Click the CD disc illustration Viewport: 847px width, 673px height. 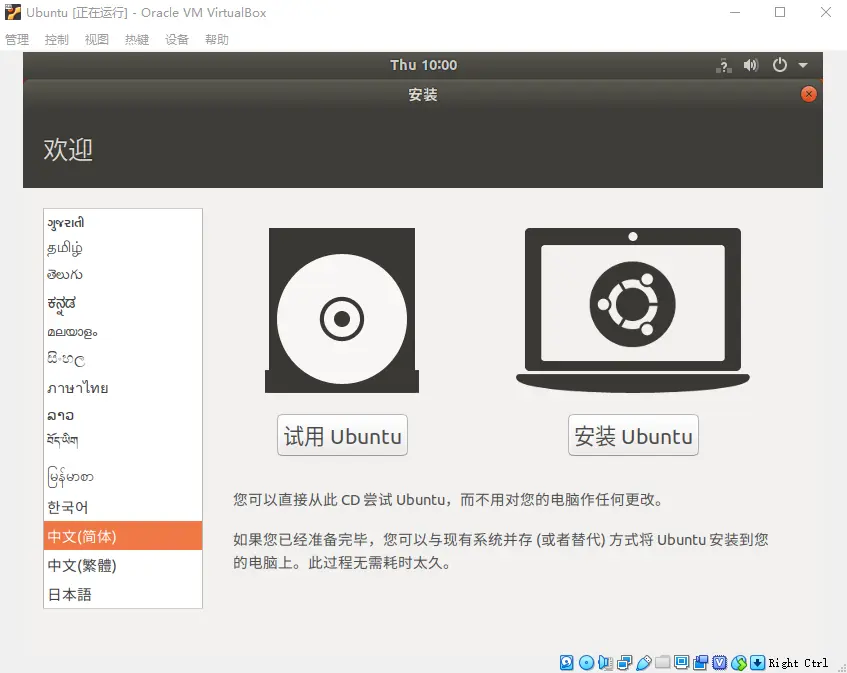342,311
